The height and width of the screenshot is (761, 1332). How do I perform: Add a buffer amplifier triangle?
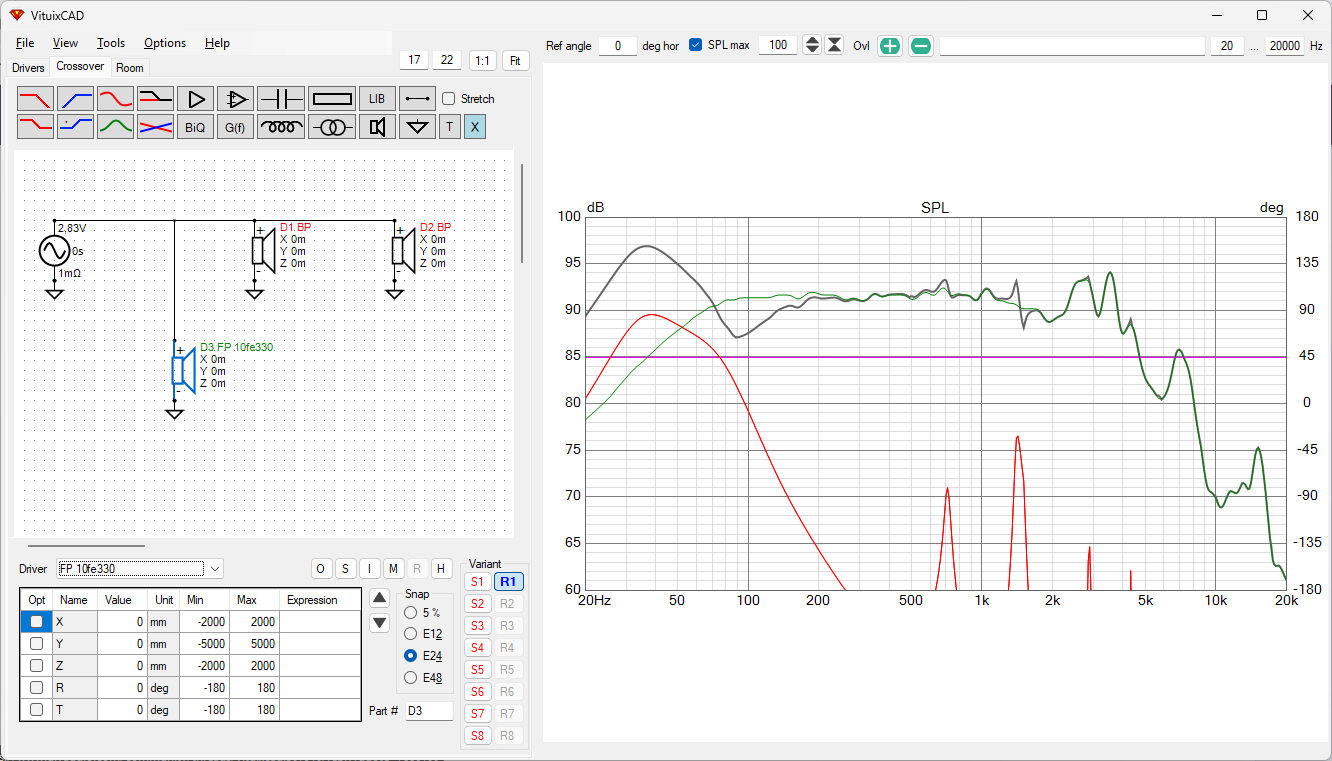coord(196,99)
